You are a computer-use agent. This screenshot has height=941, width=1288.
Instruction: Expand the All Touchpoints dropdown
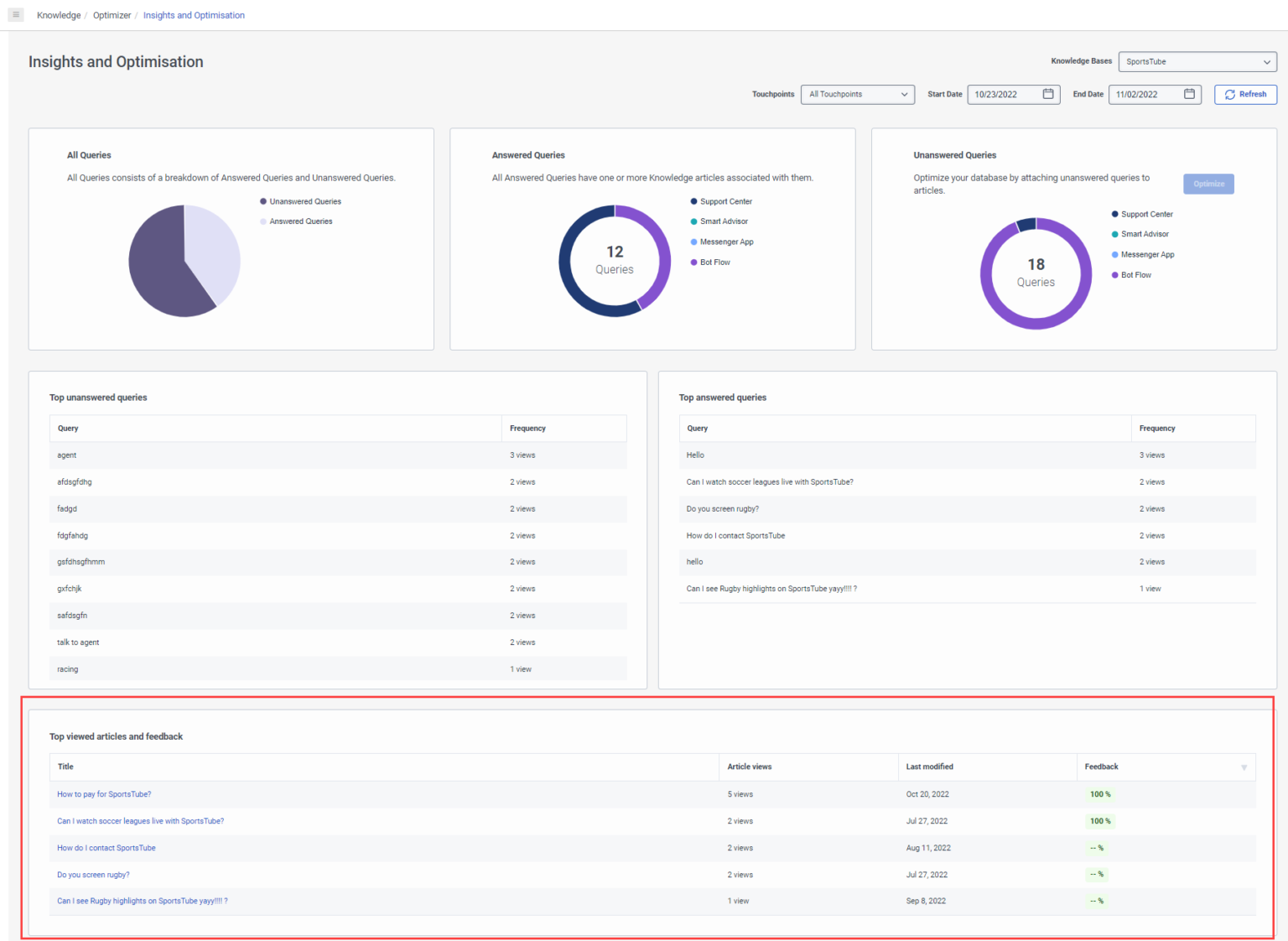(x=857, y=94)
